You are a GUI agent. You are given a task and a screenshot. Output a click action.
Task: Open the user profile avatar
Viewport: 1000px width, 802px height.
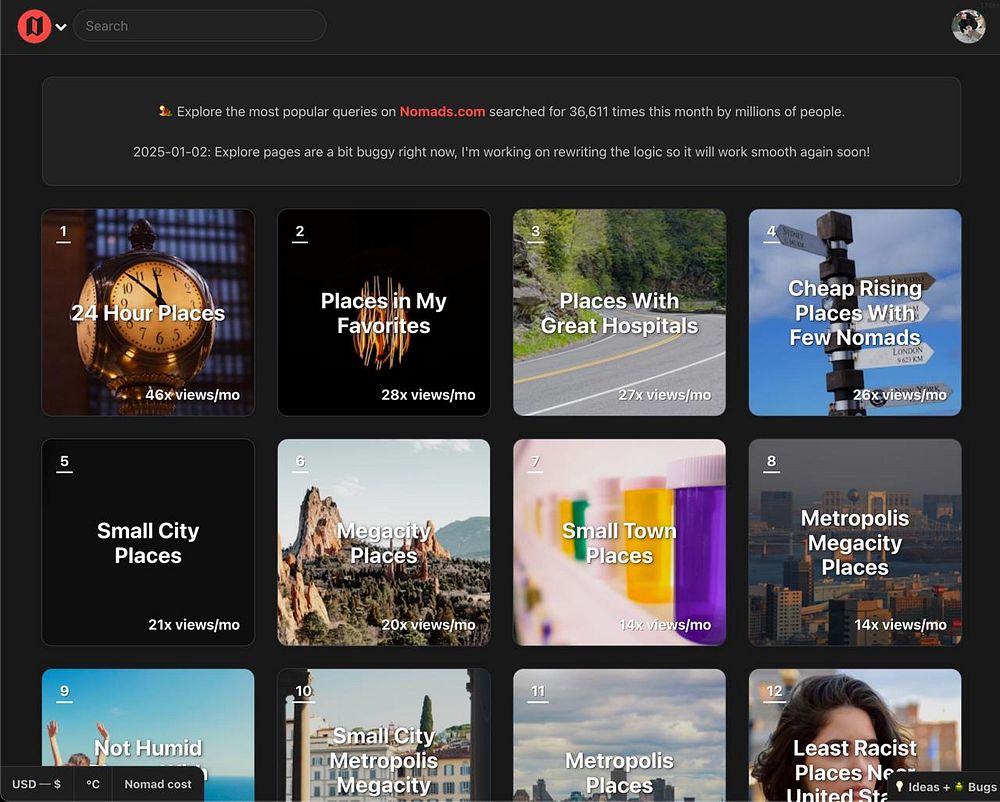click(x=968, y=26)
